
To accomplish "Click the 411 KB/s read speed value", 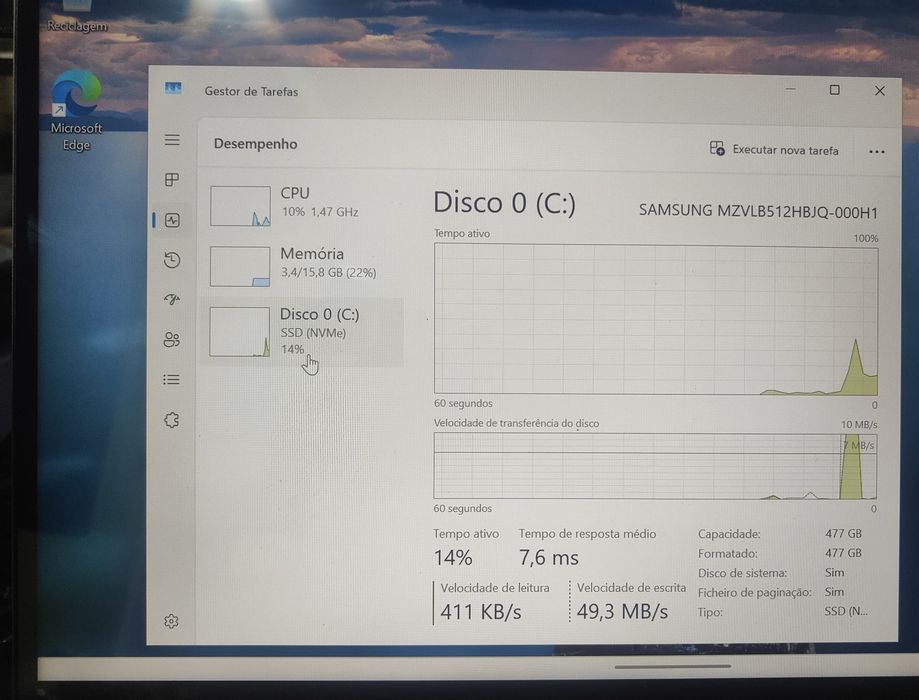I will pyautogui.click(x=481, y=612).
